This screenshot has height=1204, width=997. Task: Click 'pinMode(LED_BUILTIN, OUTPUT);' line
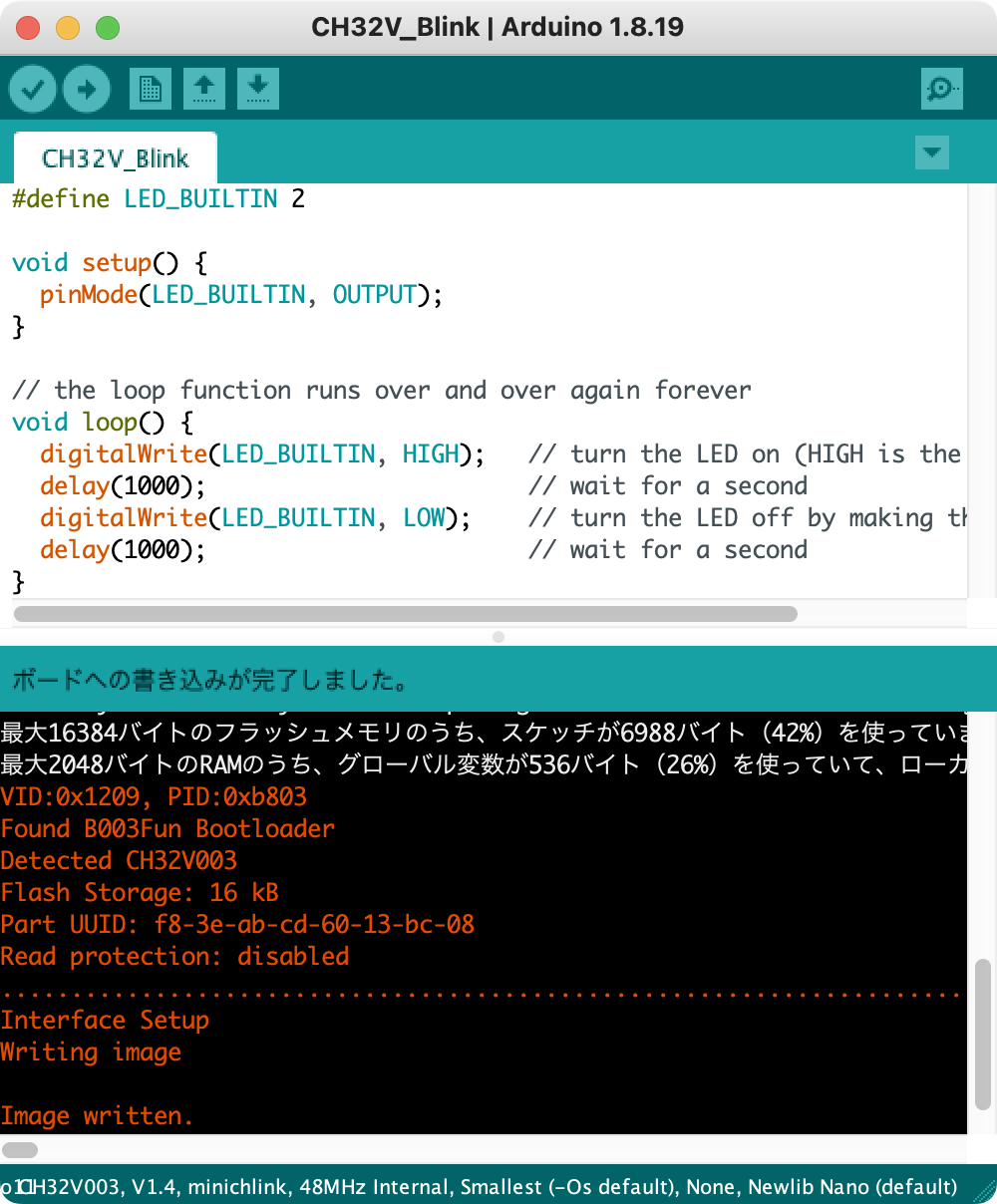[240, 294]
